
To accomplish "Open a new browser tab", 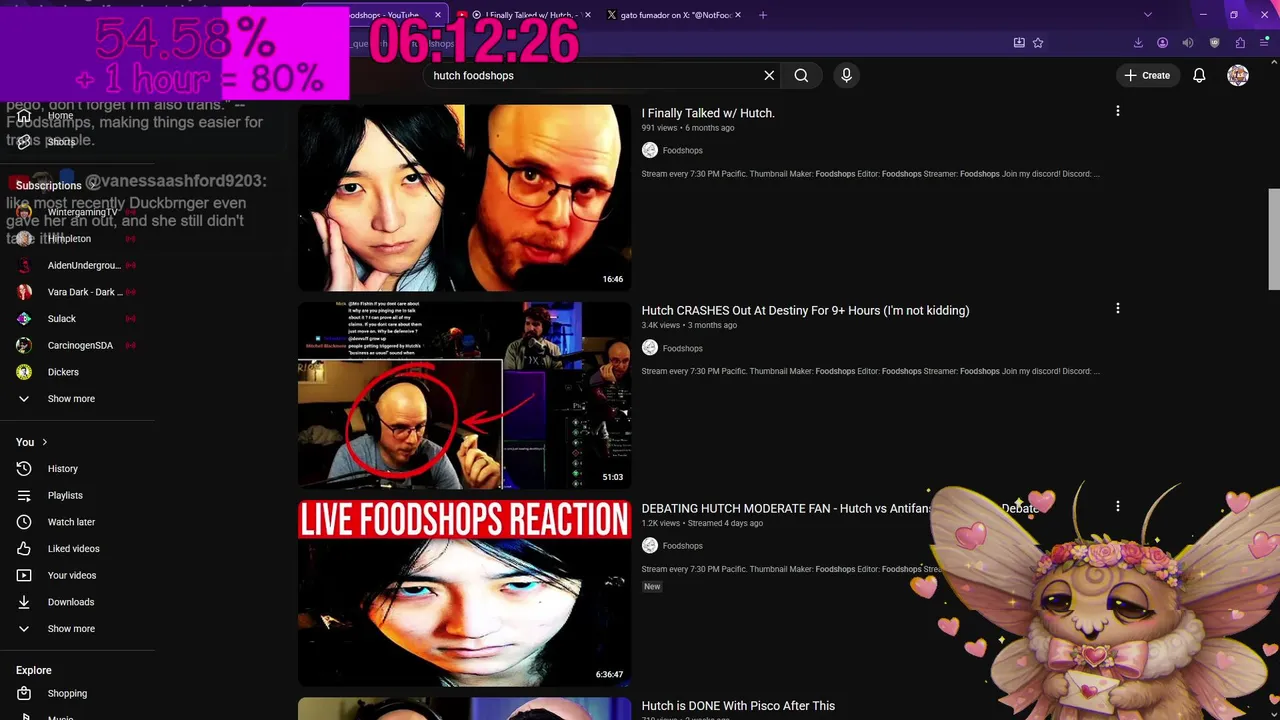I will tap(763, 15).
